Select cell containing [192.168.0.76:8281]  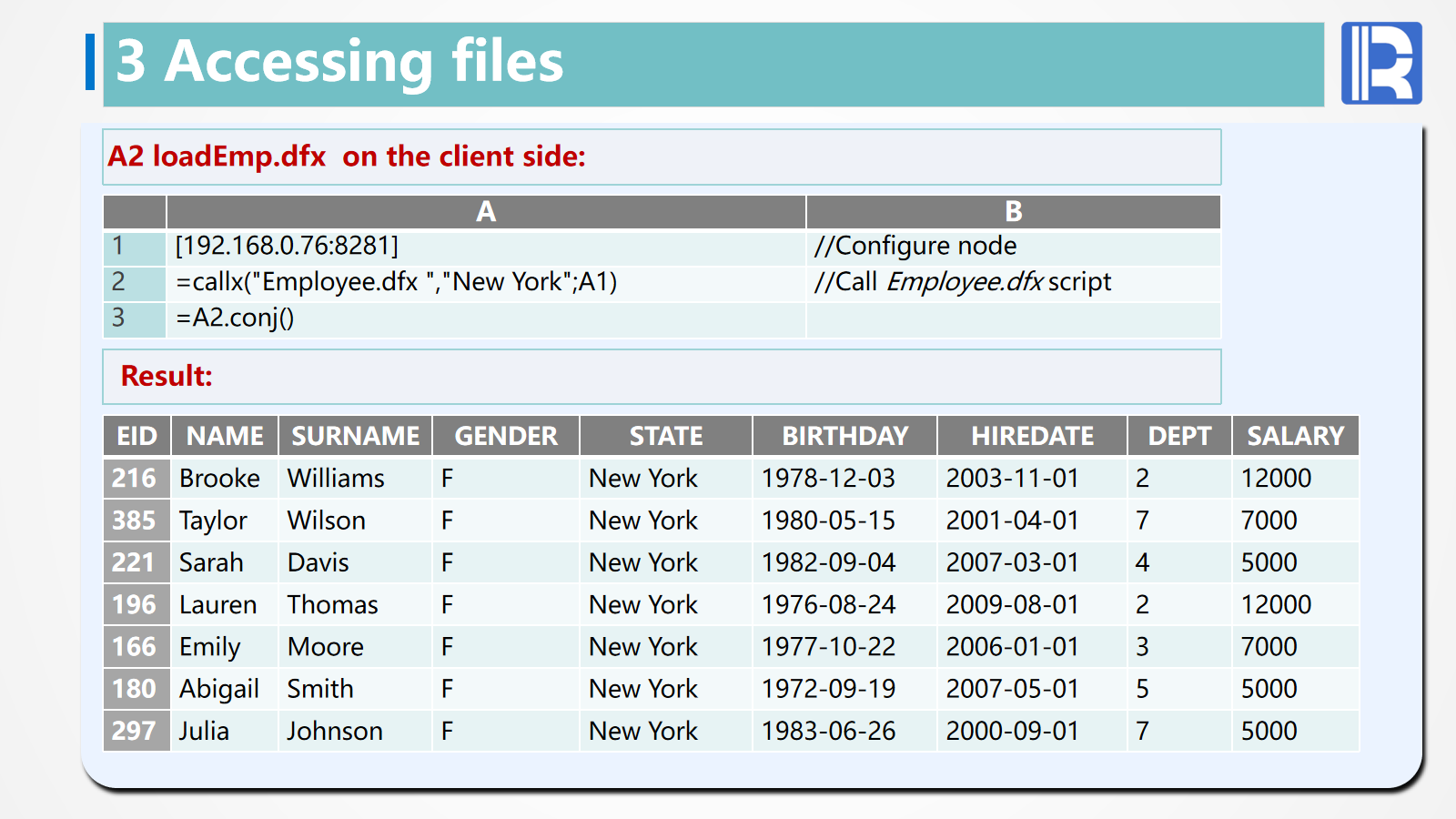[x=287, y=247]
